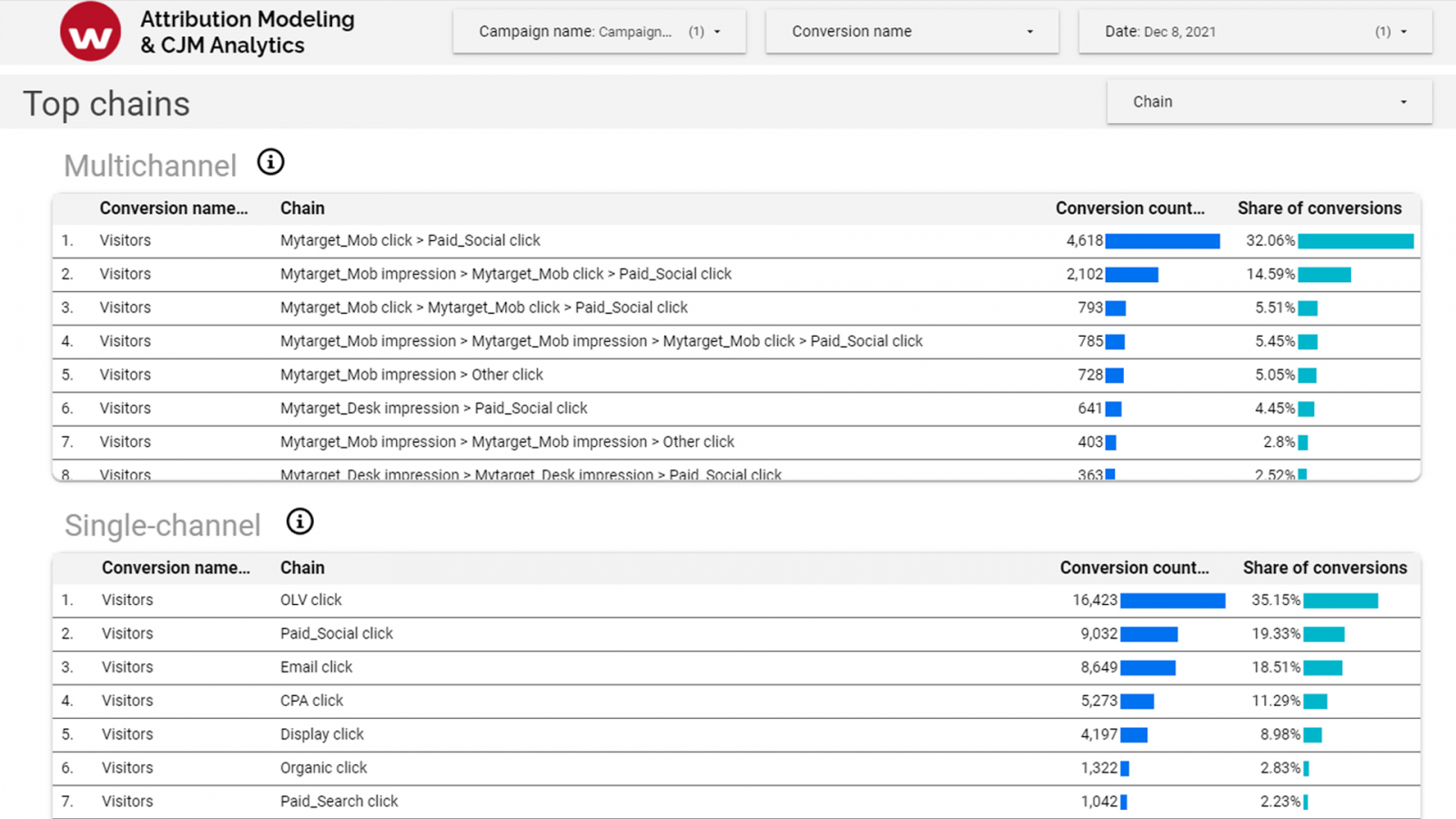
Task: Sort Single-channel table by Conversion name header
Action: (176, 568)
